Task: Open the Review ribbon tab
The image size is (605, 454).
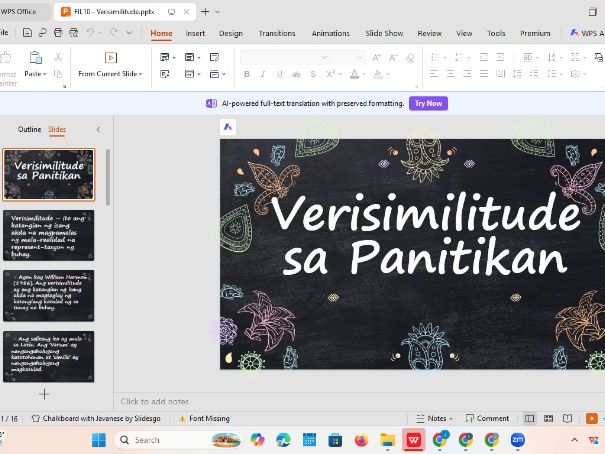Action: point(429,33)
